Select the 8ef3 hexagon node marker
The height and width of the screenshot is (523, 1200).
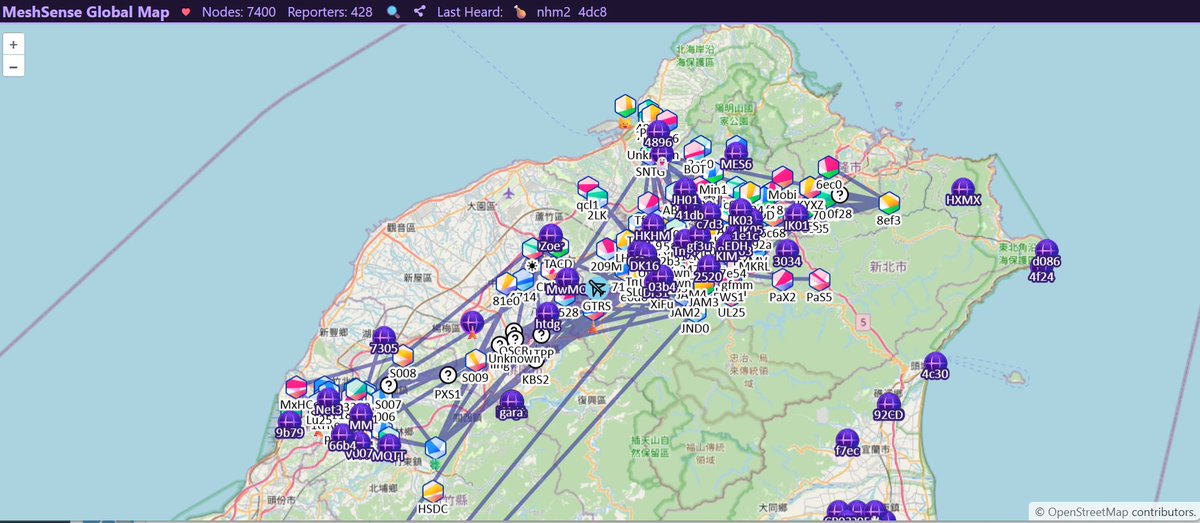click(x=889, y=204)
